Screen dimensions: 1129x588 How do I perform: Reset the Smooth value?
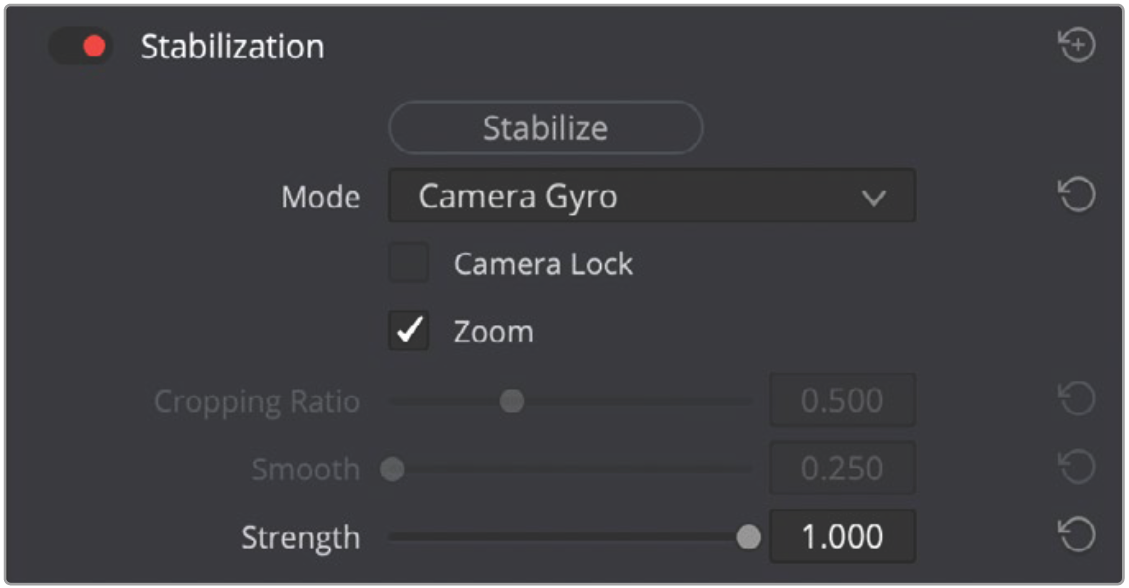pyautogui.click(x=1077, y=468)
